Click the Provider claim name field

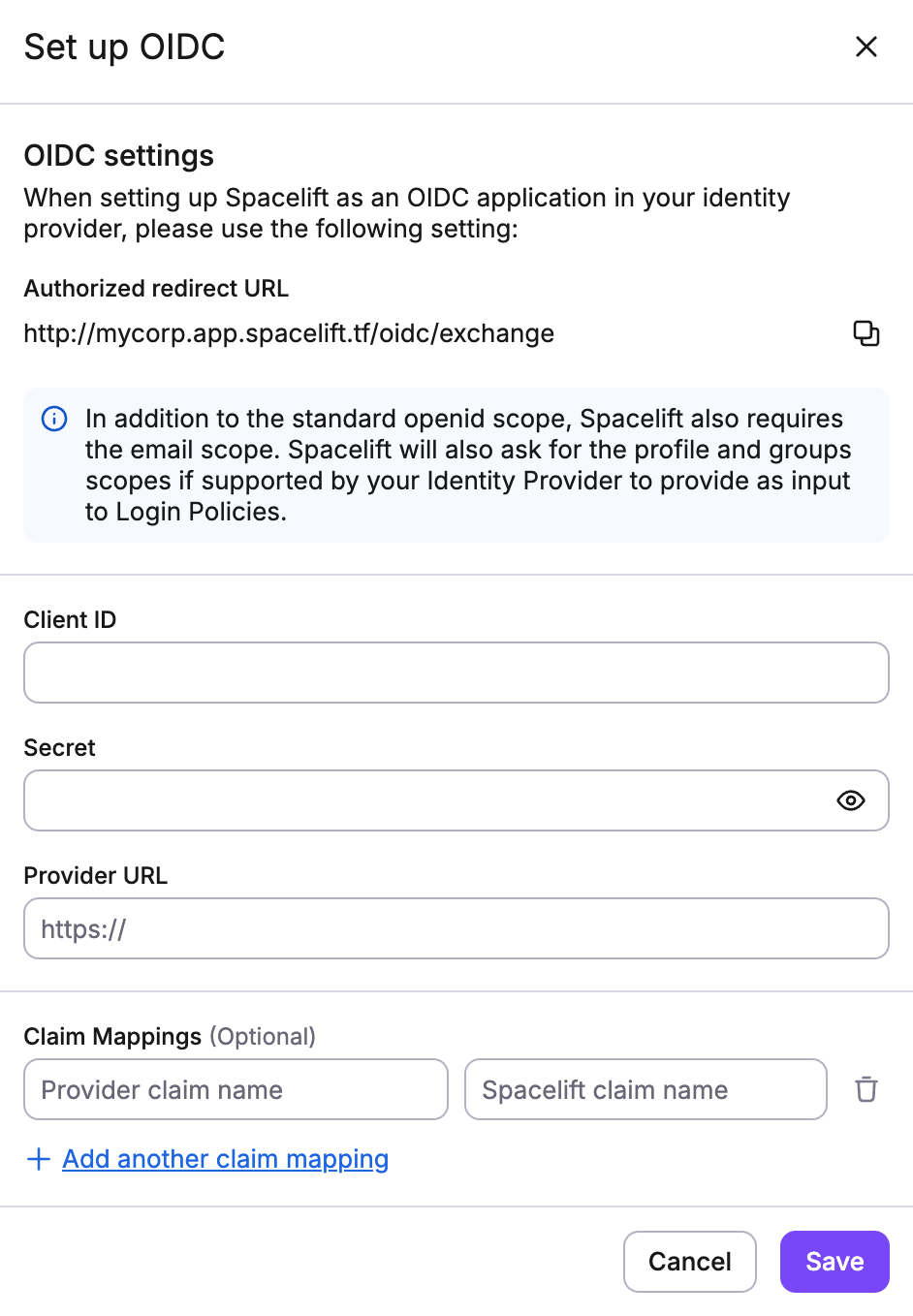point(236,1089)
